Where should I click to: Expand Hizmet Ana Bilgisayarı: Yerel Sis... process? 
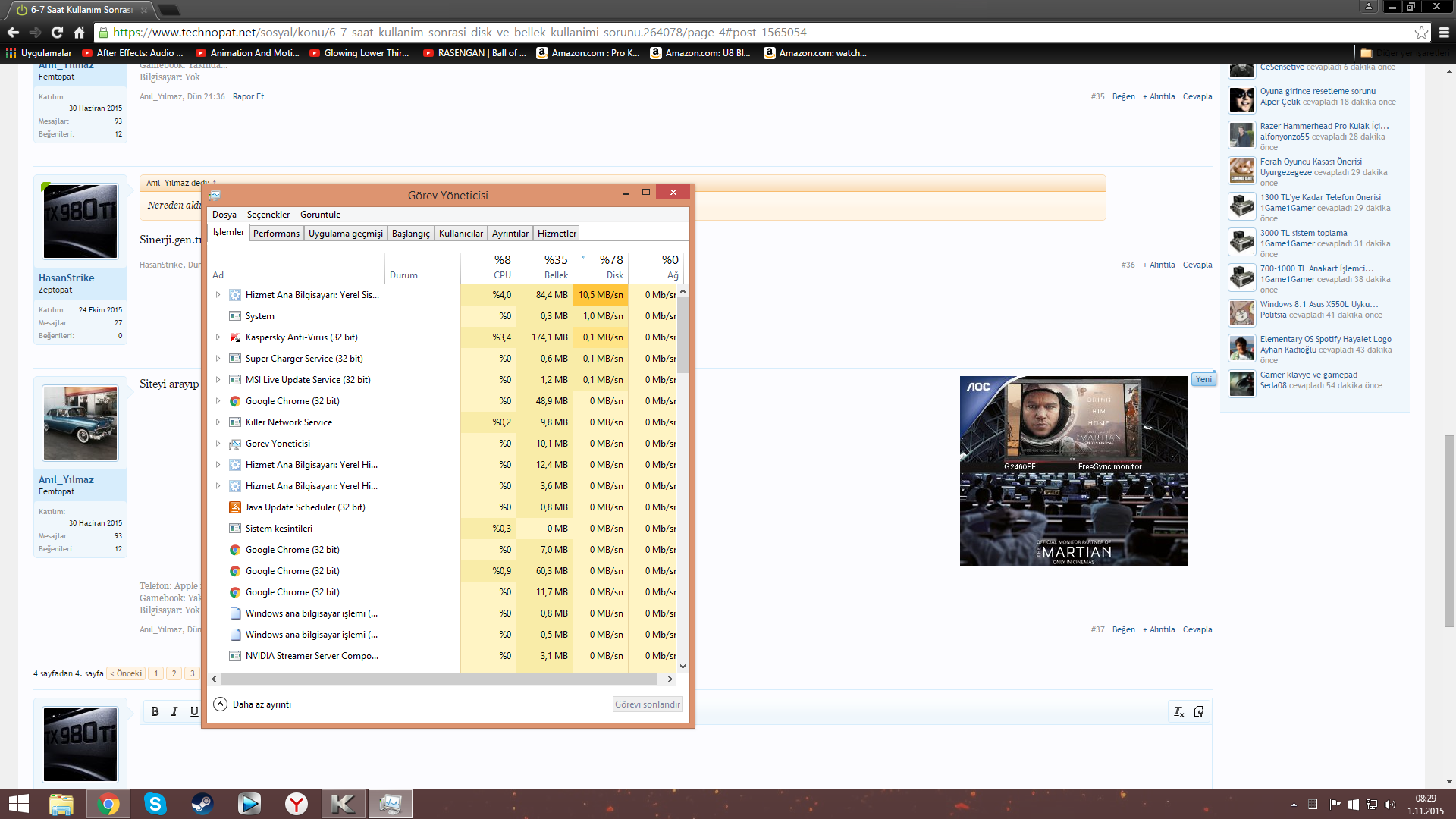(218, 295)
